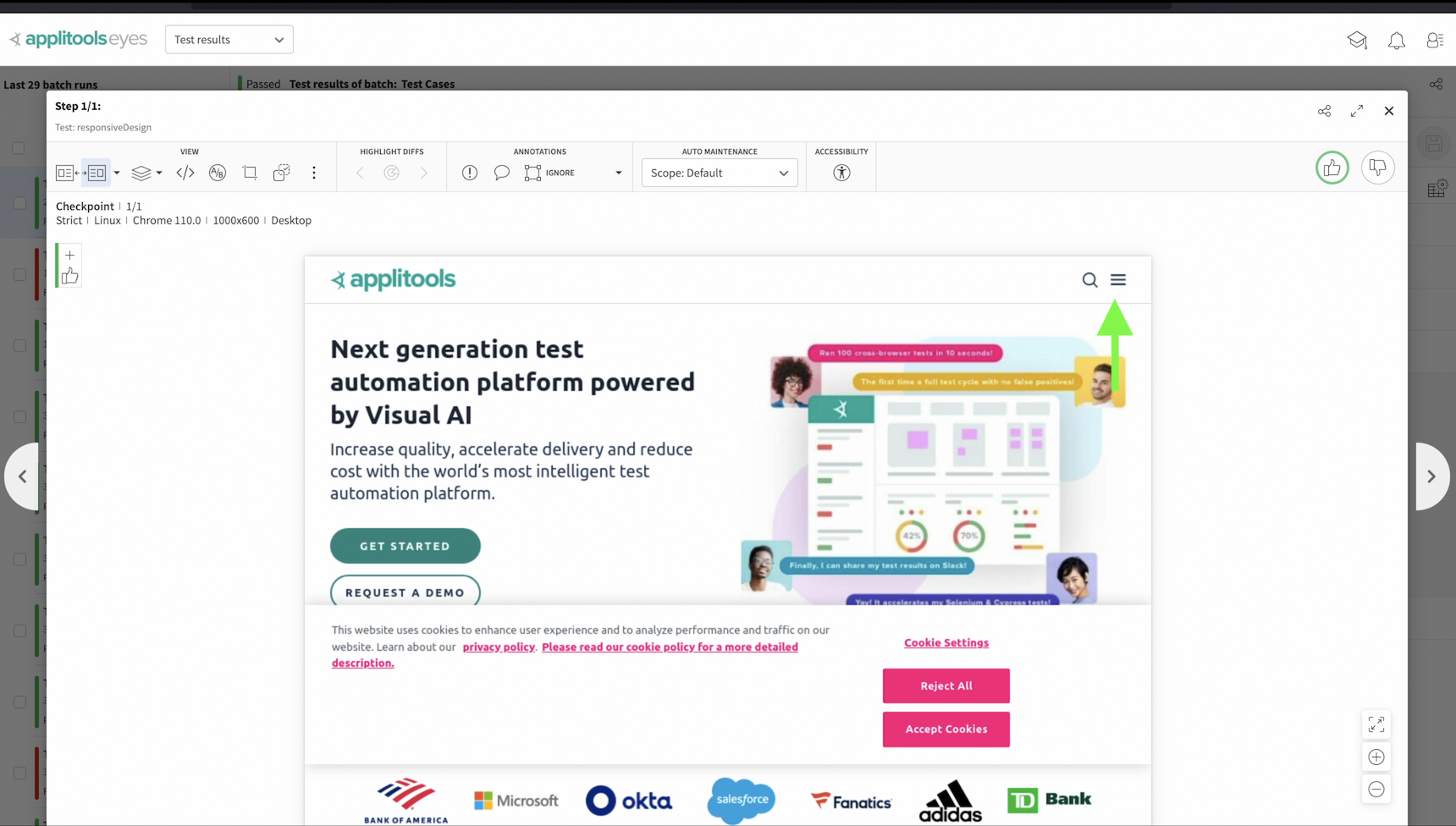Expand the layers dropdown arrow

159,173
